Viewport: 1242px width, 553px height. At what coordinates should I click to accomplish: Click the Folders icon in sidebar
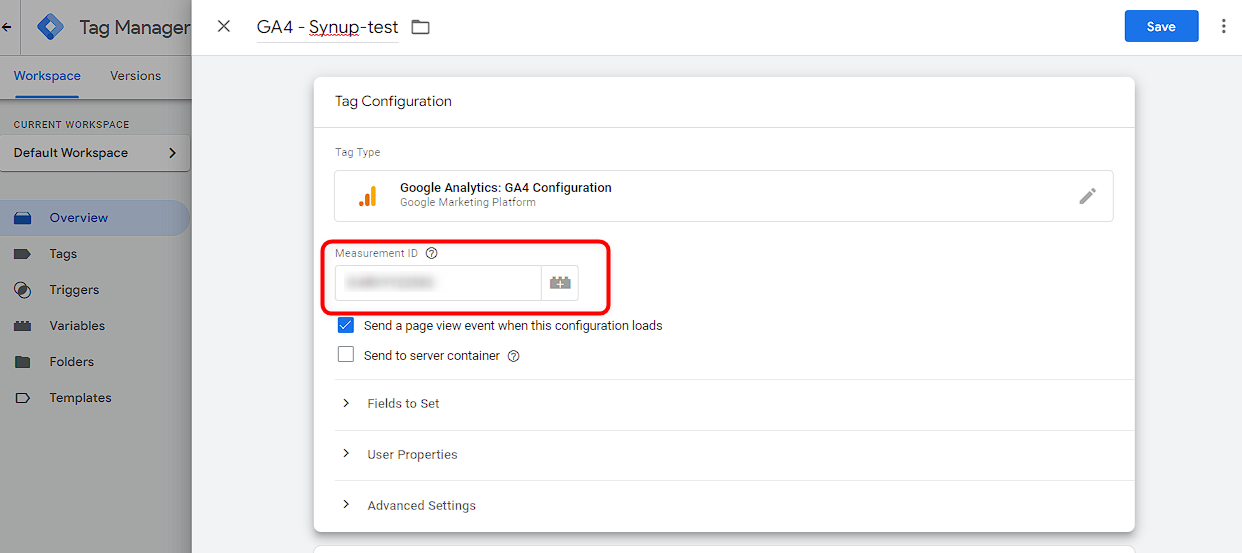tap(22, 362)
